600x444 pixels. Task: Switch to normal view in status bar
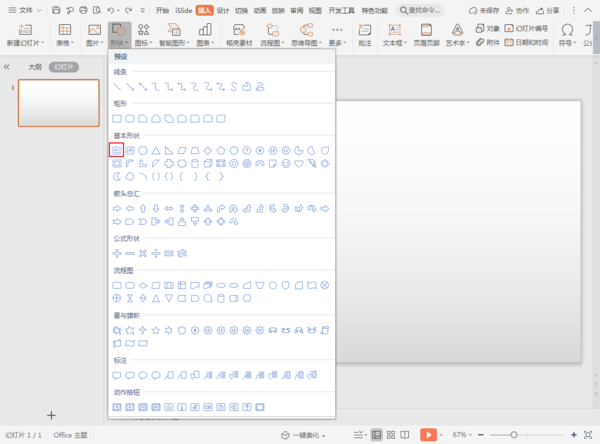(376, 435)
